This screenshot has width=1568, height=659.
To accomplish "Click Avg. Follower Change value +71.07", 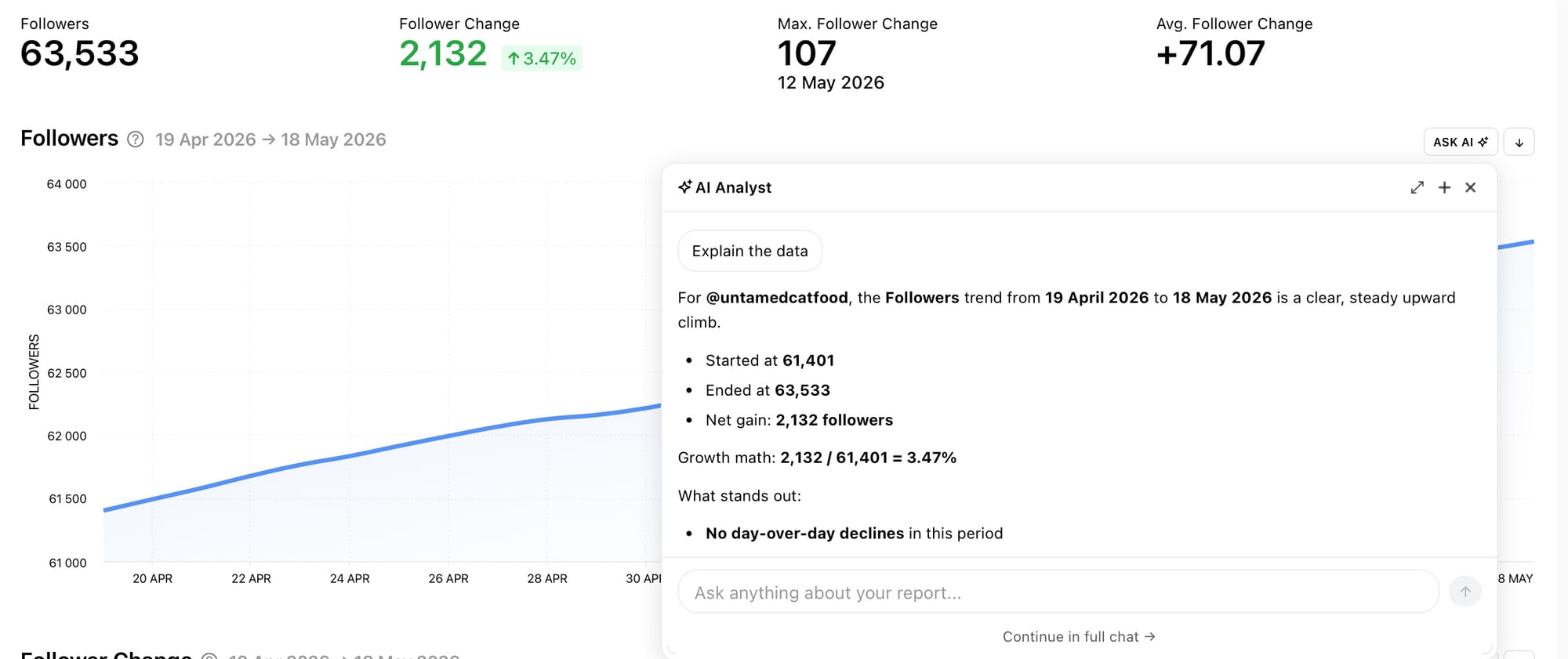I will pos(1210,53).
